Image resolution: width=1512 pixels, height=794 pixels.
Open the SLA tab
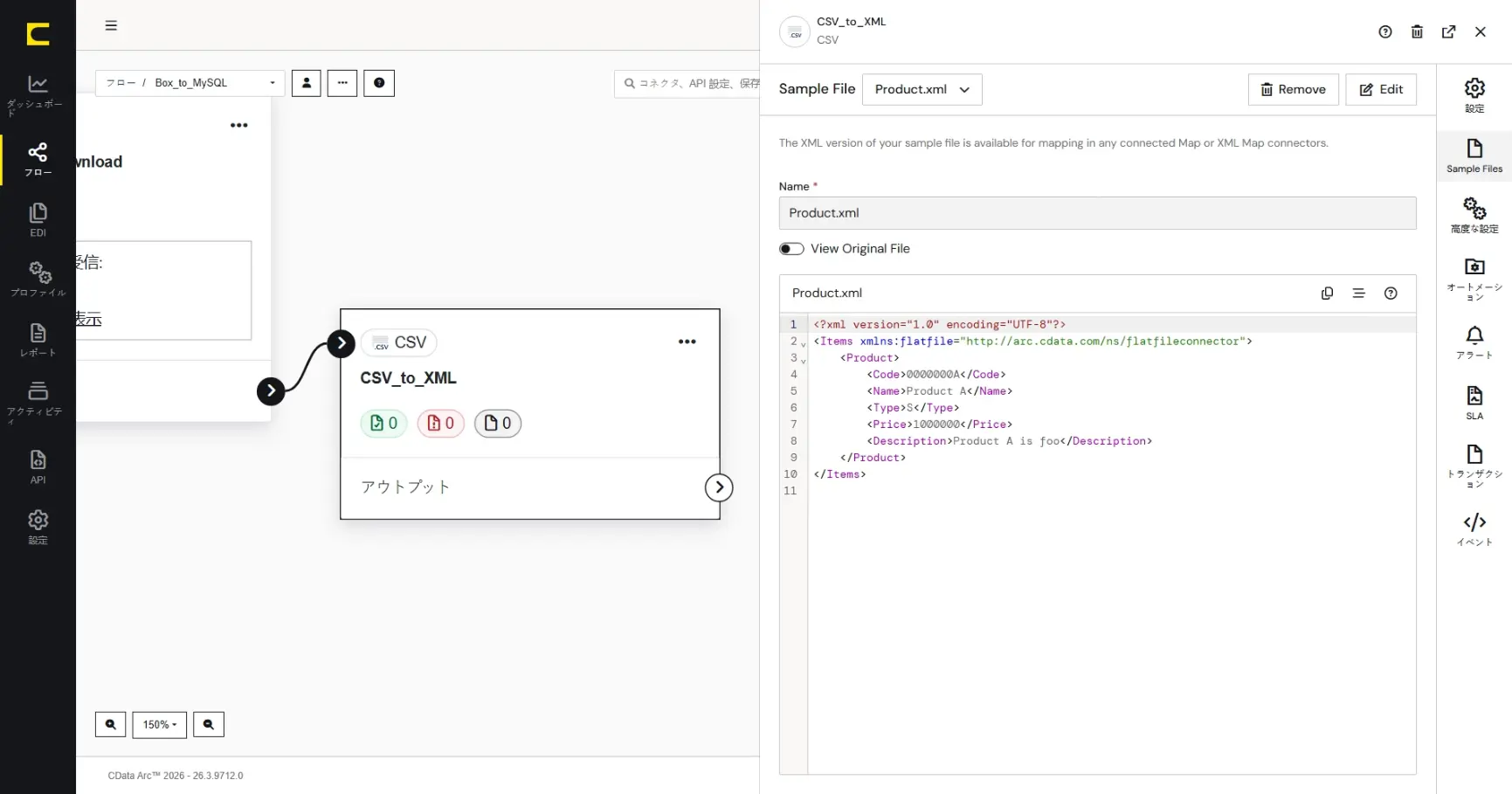pos(1474,403)
